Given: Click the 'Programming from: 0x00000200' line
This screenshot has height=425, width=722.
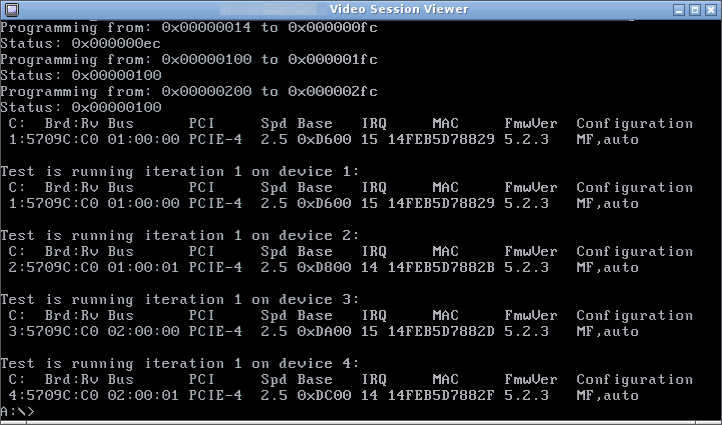Looking at the screenshot, I should pyautogui.click(x=189, y=92).
